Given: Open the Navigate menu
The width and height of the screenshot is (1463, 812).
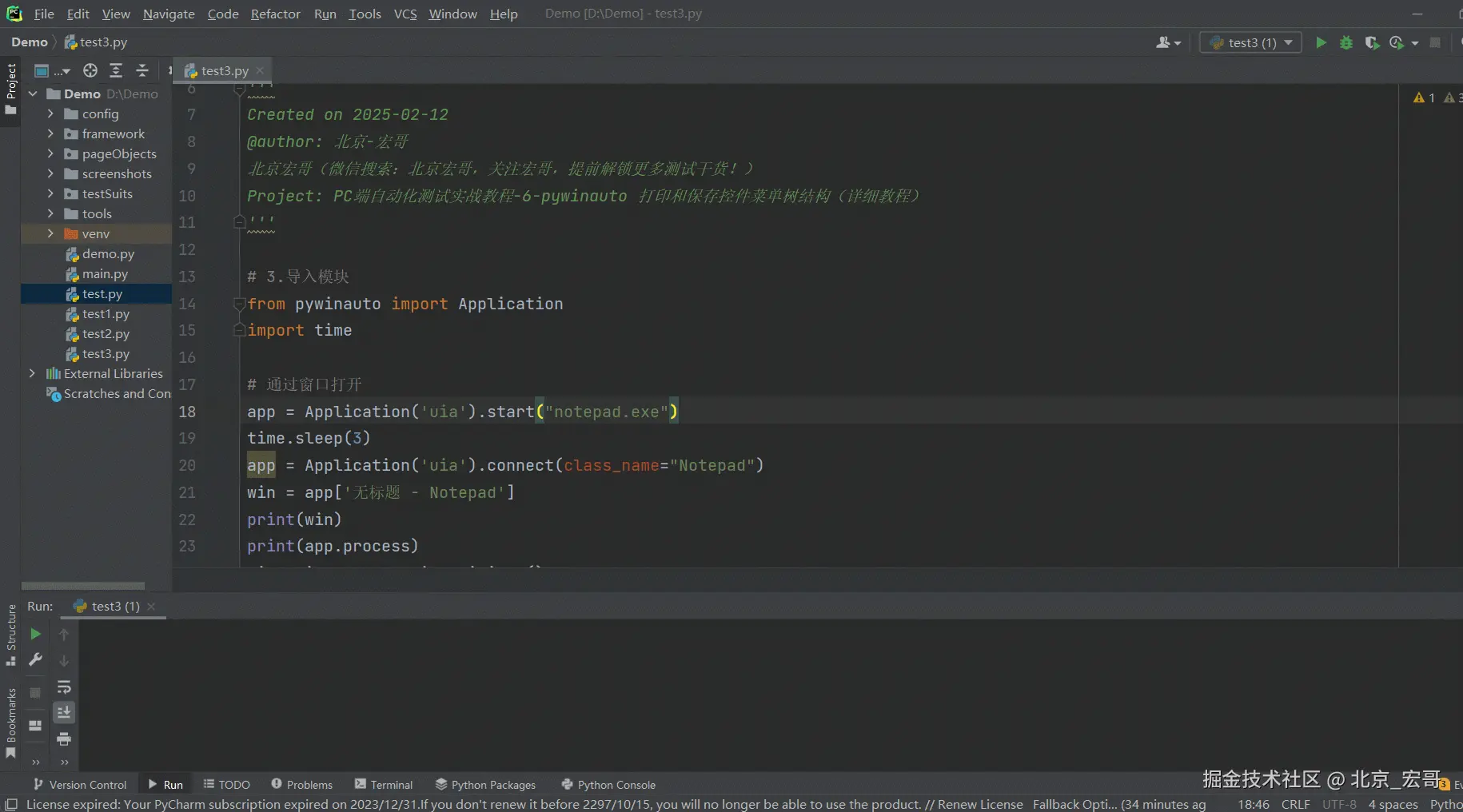Looking at the screenshot, I should (169, 14).
